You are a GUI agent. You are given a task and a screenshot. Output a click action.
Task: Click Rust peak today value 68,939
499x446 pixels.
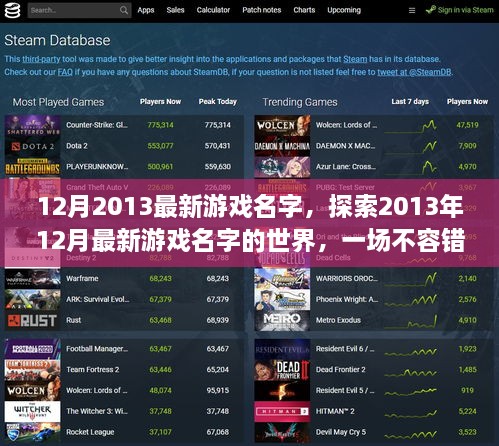[x=218, y=320]
